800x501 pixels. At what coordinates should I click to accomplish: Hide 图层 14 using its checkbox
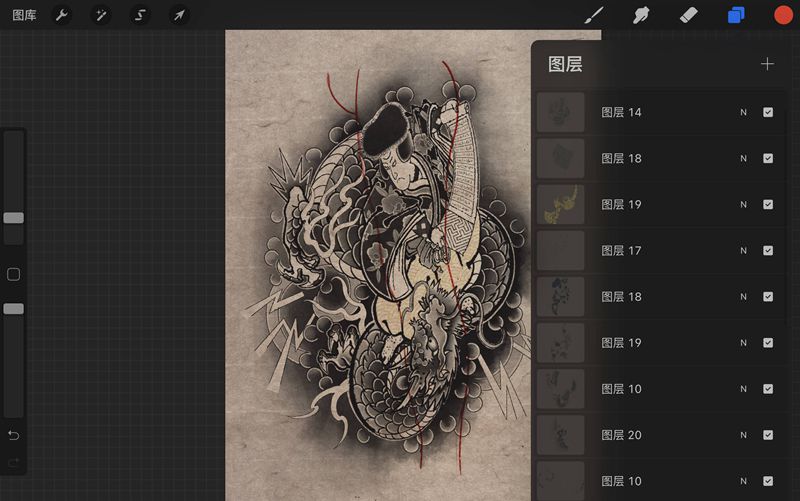[x=768, y=113]
